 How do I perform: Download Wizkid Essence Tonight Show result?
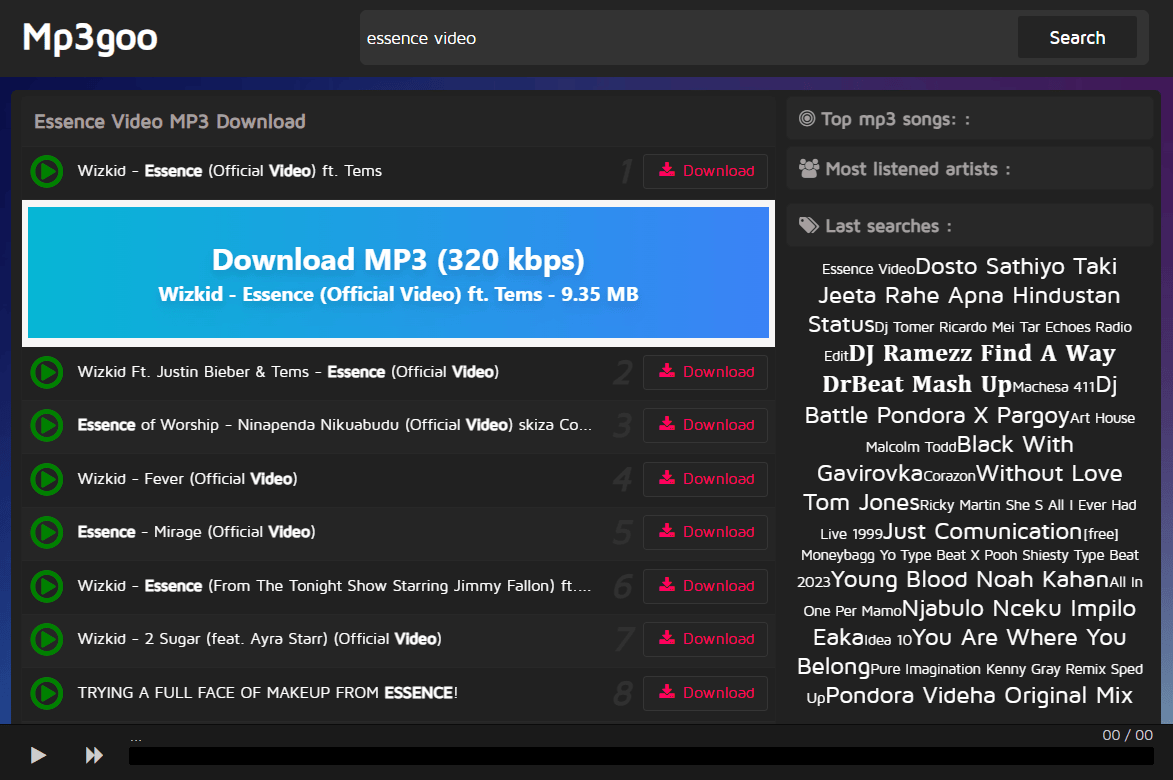(705, 586)
